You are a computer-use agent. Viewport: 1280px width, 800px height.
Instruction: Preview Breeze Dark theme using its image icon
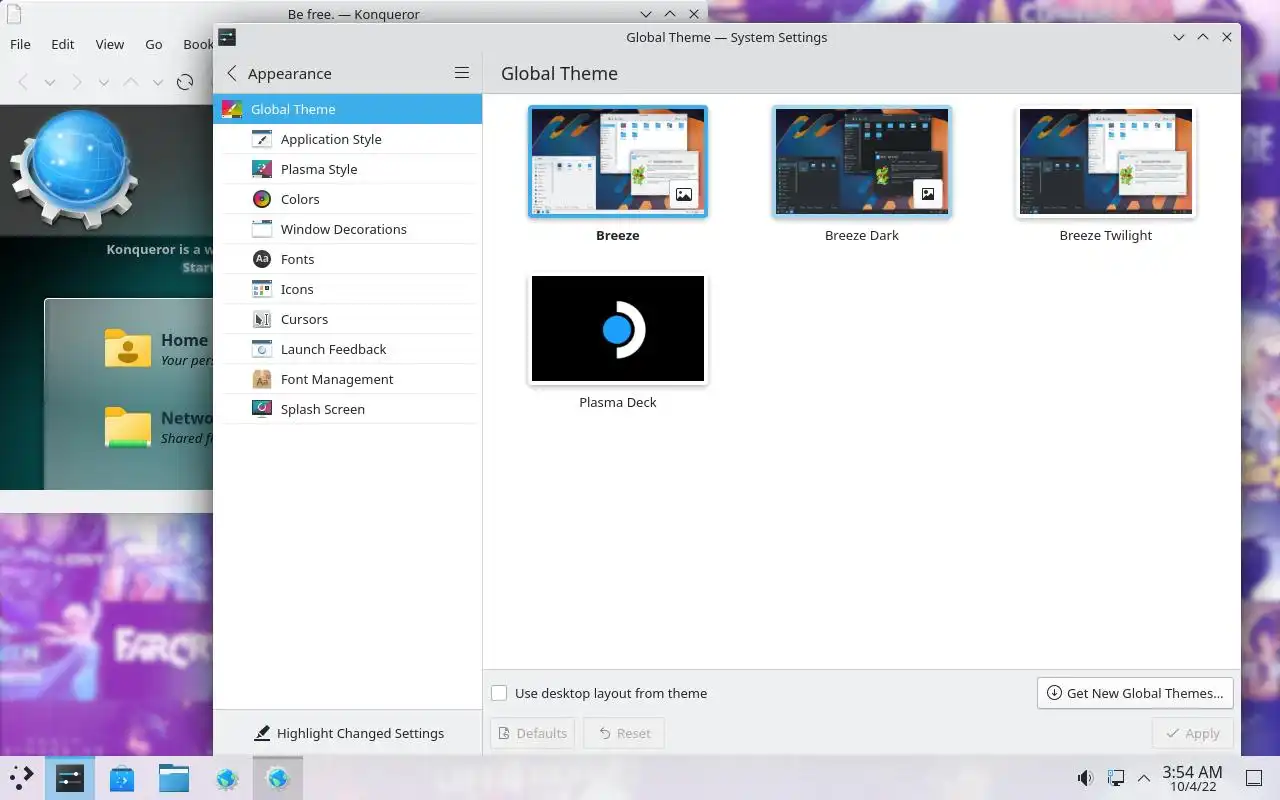928,194
